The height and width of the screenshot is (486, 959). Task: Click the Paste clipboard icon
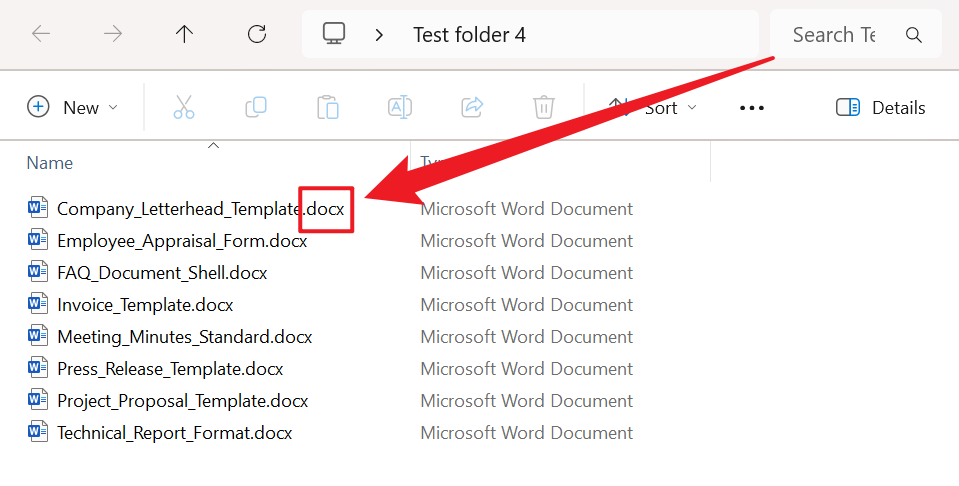coord(328,107)
